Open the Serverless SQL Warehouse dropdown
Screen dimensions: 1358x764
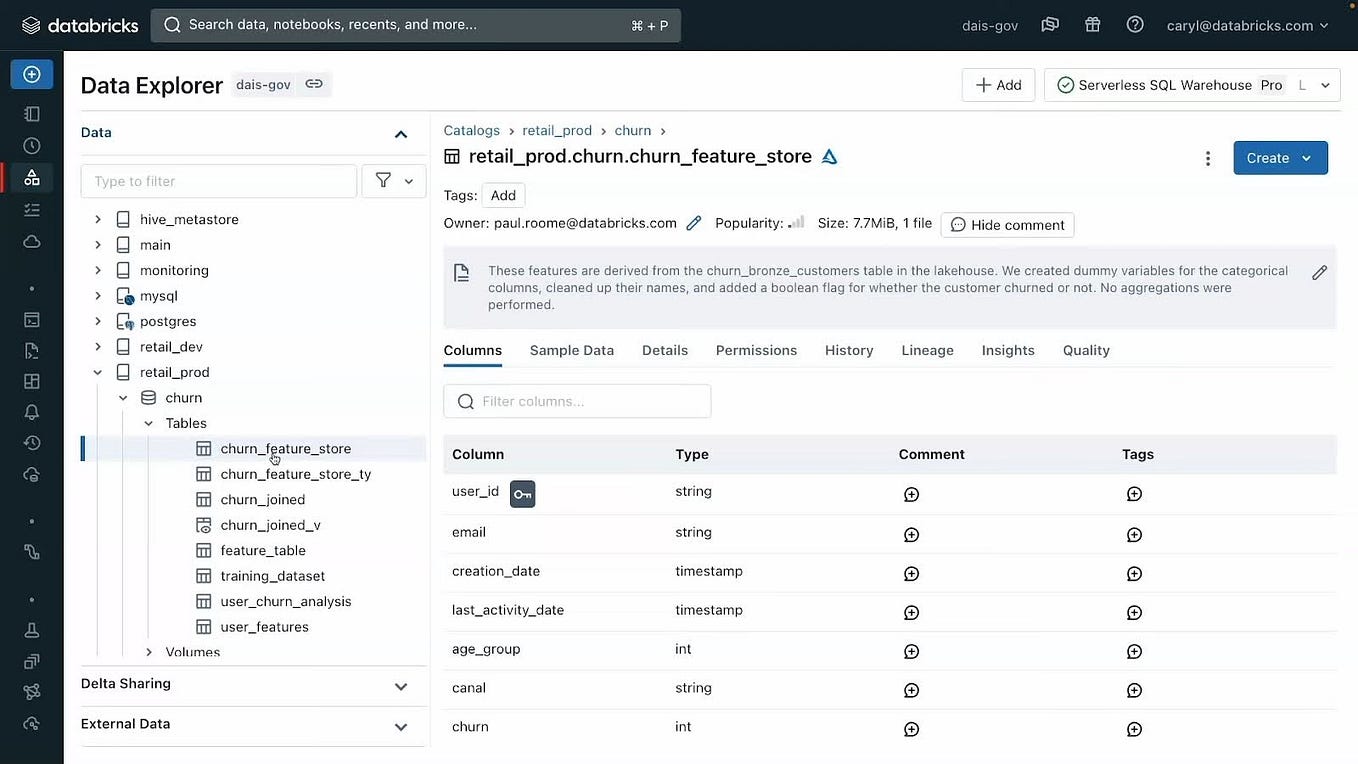pos(1327,85)
